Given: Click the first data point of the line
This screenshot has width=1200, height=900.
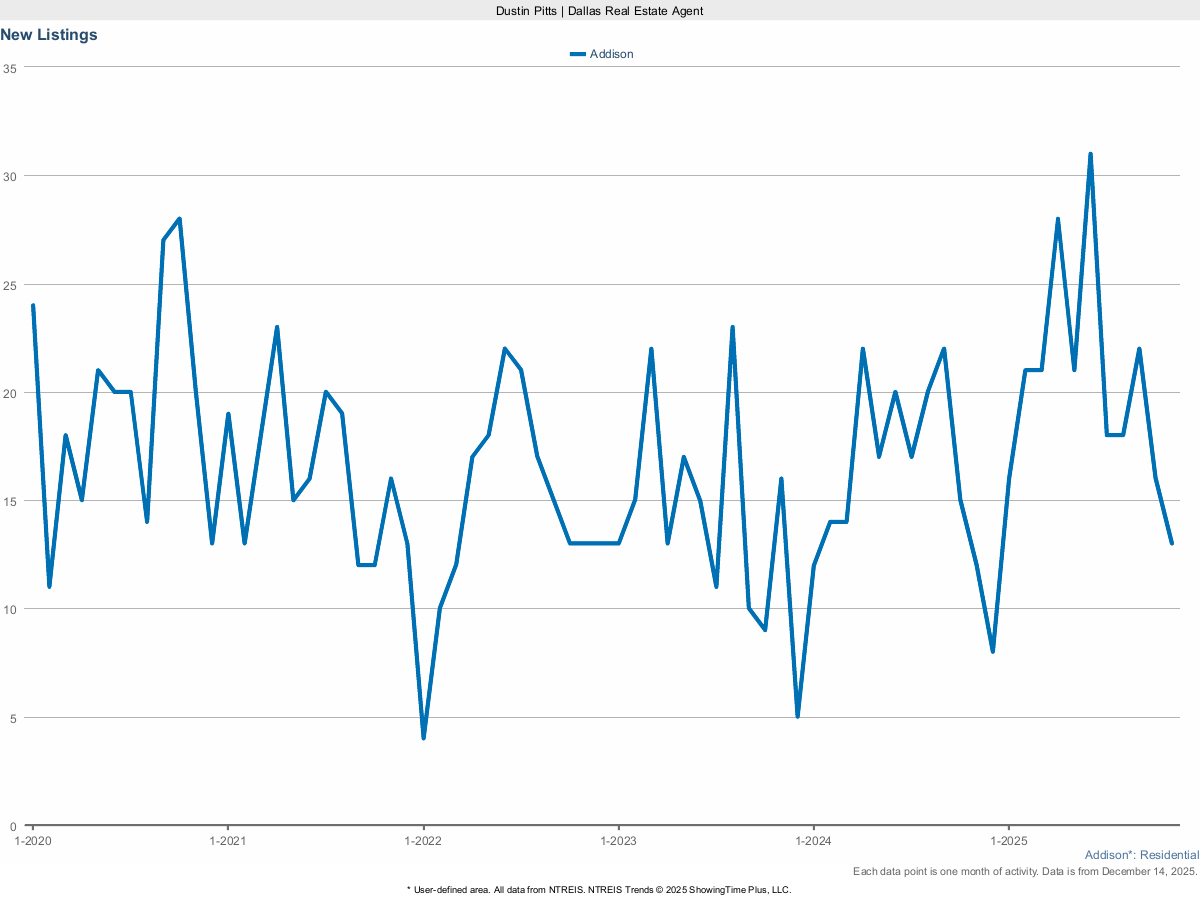Looking at the screenshot, I should [33, 306].
